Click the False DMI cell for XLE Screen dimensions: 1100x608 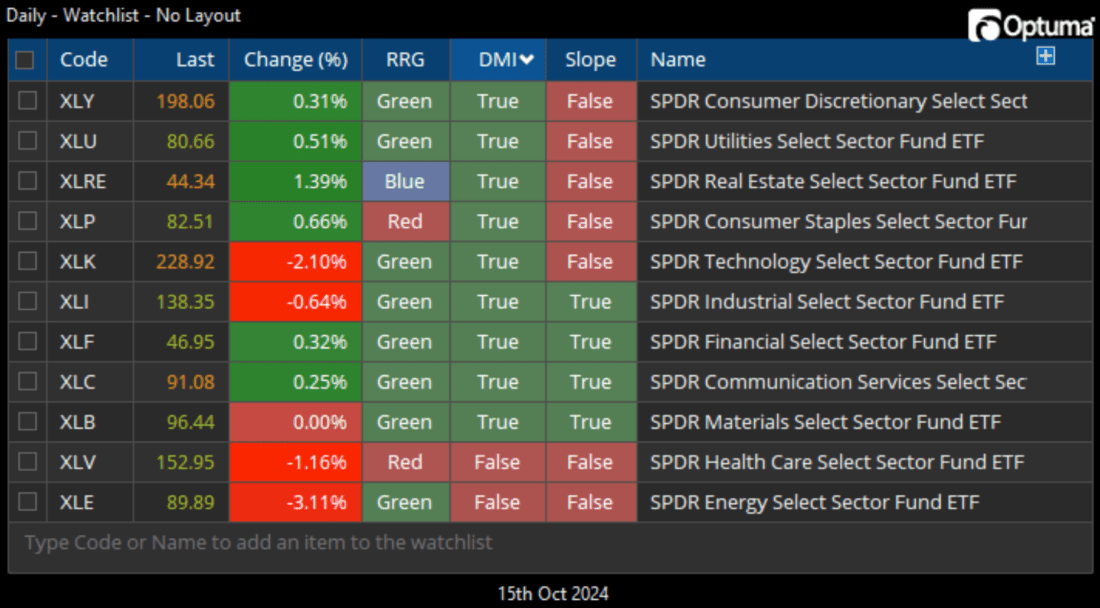tap(498, 502)
